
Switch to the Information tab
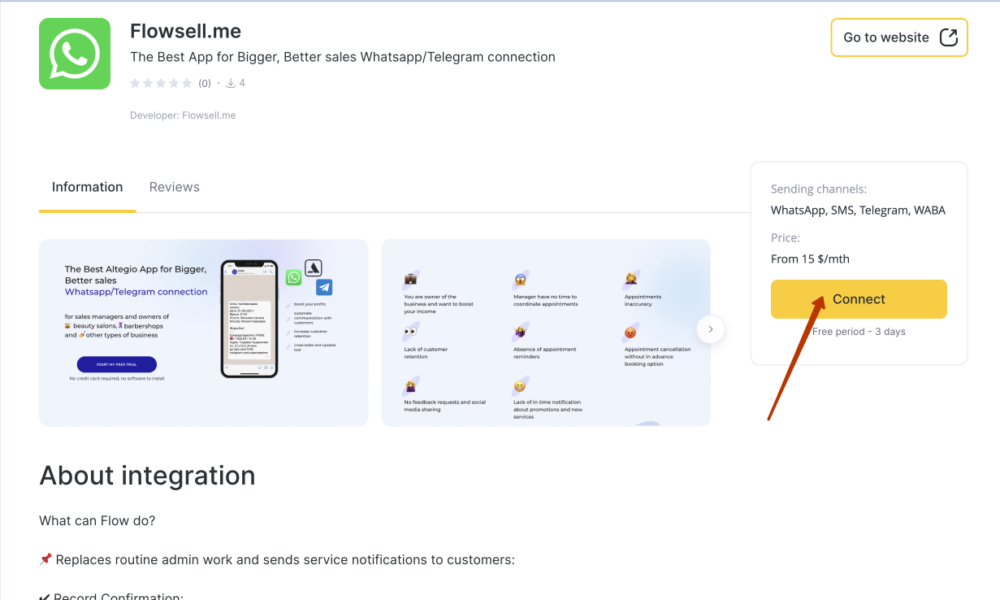(87, 187)
